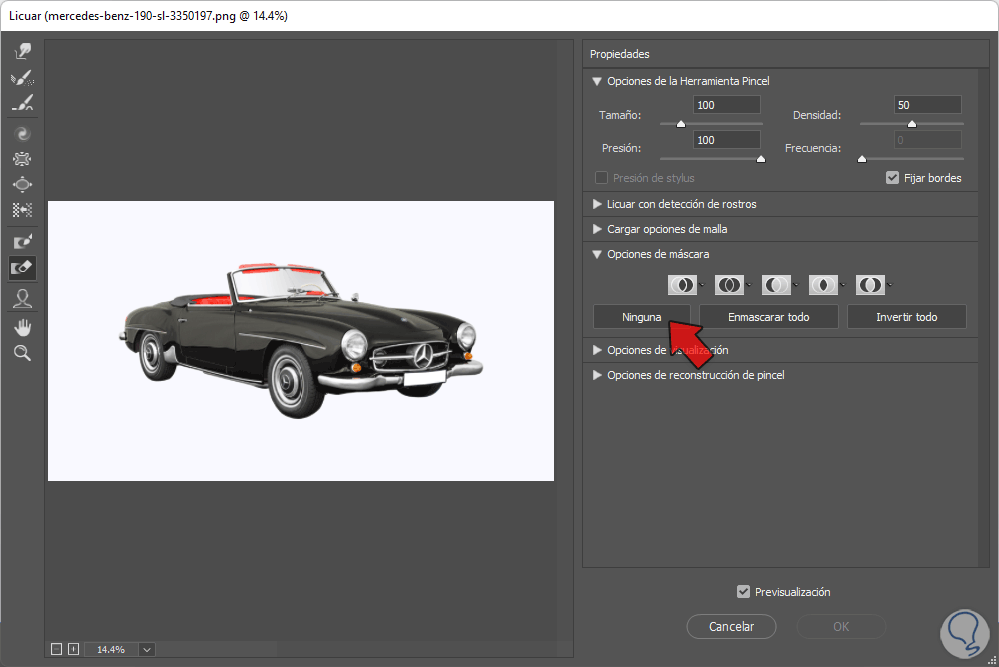The image size is (999, 667).
Task: Click the Tamaño value input field
Action: click(725, 105)
